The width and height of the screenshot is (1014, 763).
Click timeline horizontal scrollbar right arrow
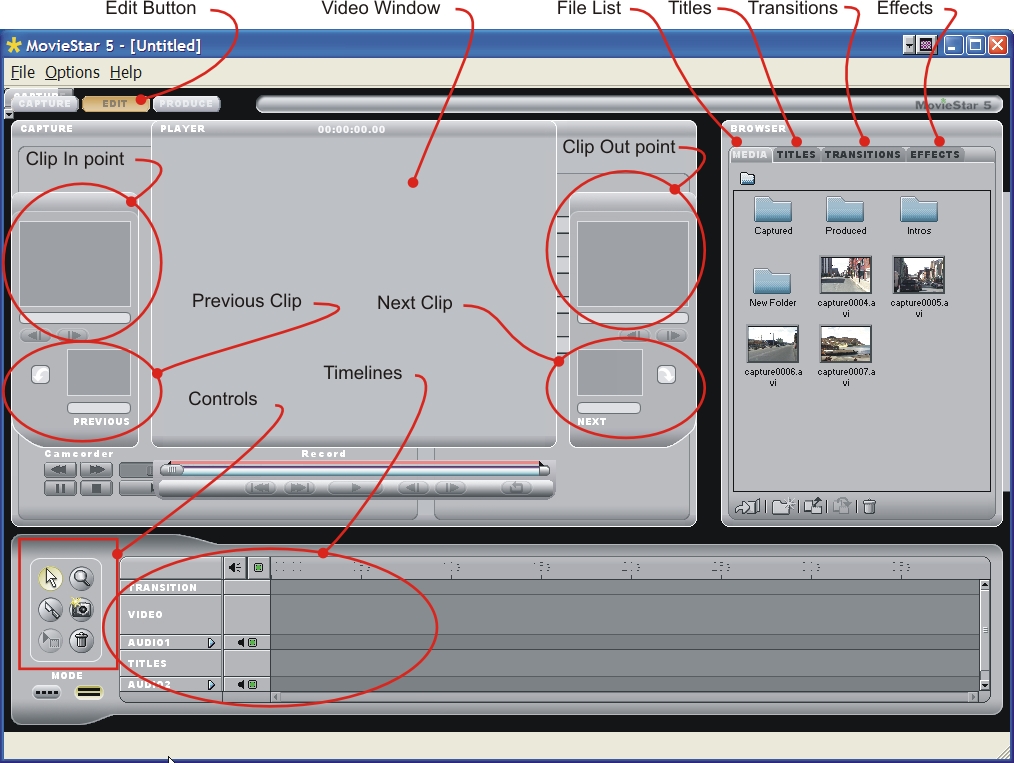coord(973,697)
